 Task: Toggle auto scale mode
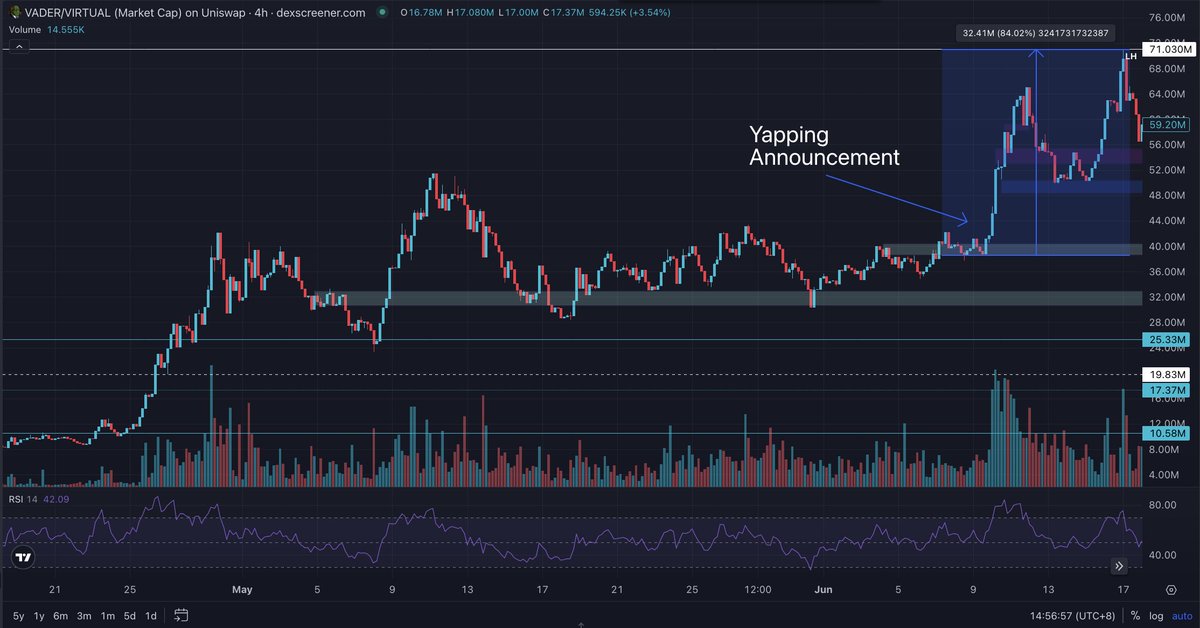coord(1181,615)
